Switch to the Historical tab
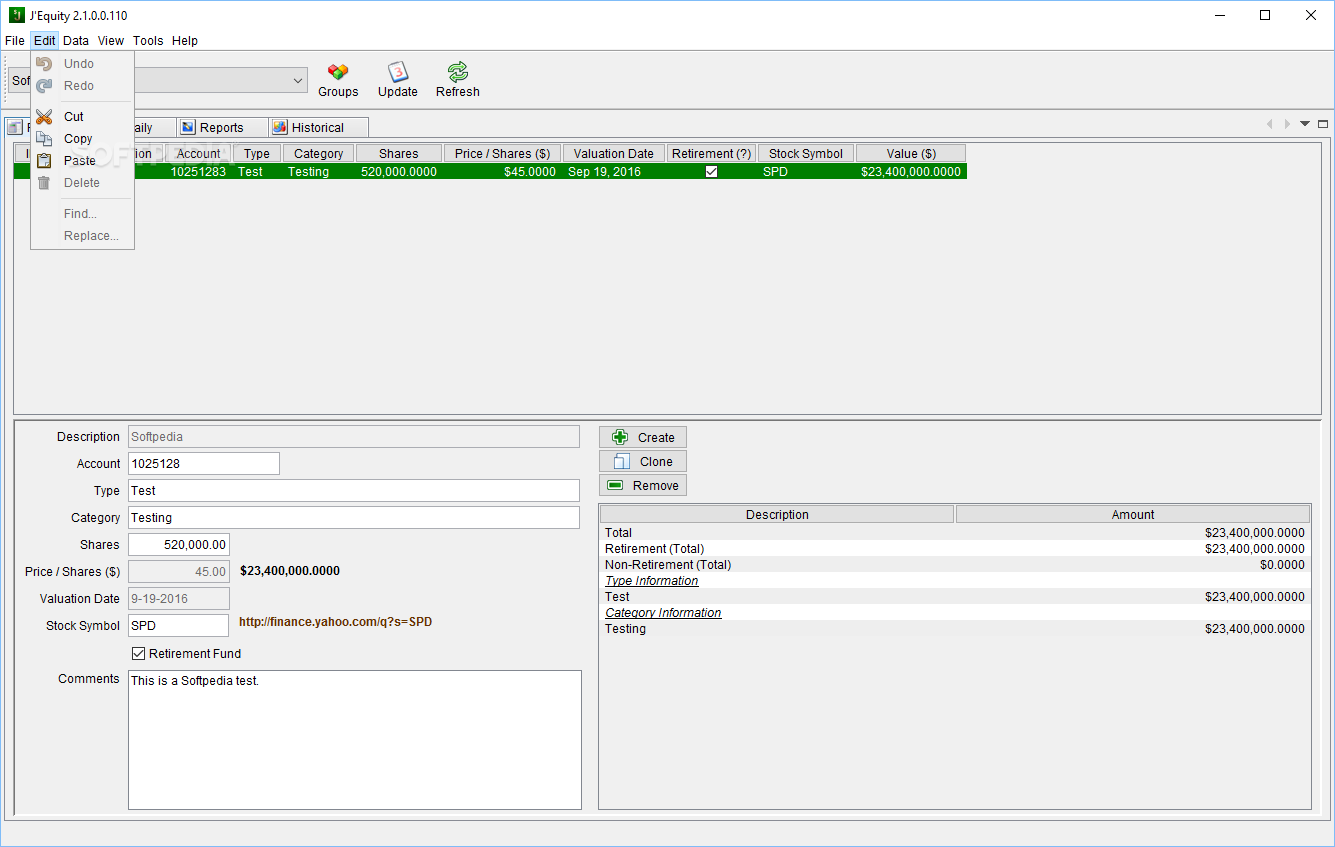This screenshot has height=847, width=1335. click(x=318, y=128)
